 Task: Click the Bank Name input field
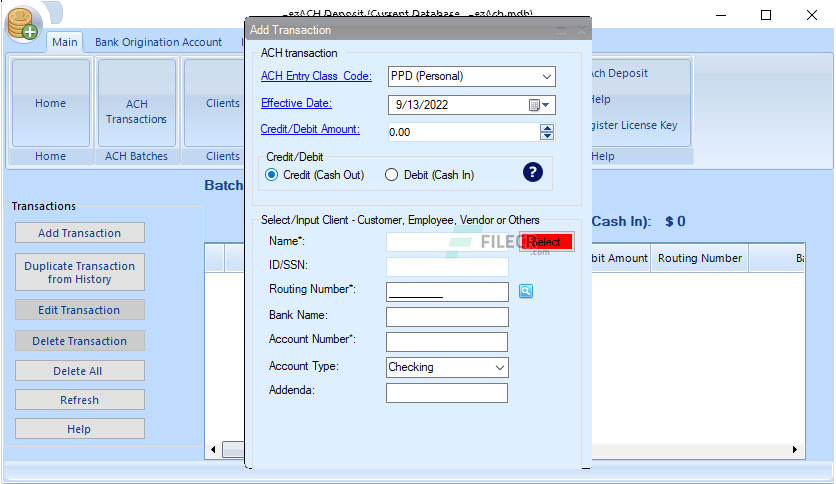click(x=447, y=317)
